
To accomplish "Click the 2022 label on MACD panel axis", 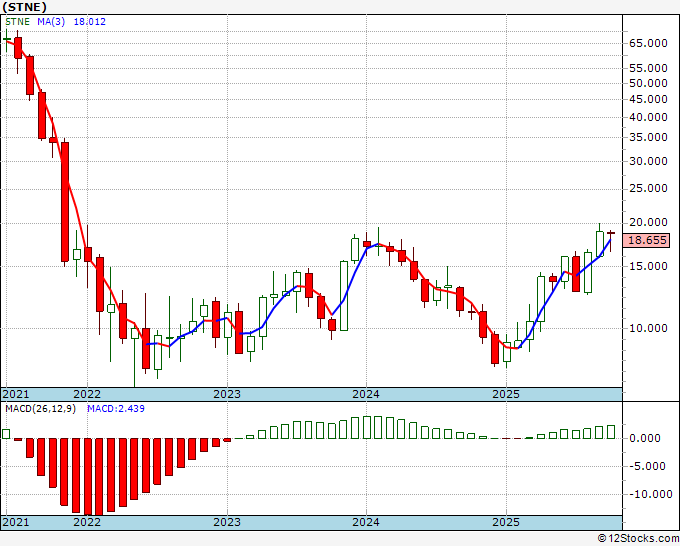I will pos(87,522).
